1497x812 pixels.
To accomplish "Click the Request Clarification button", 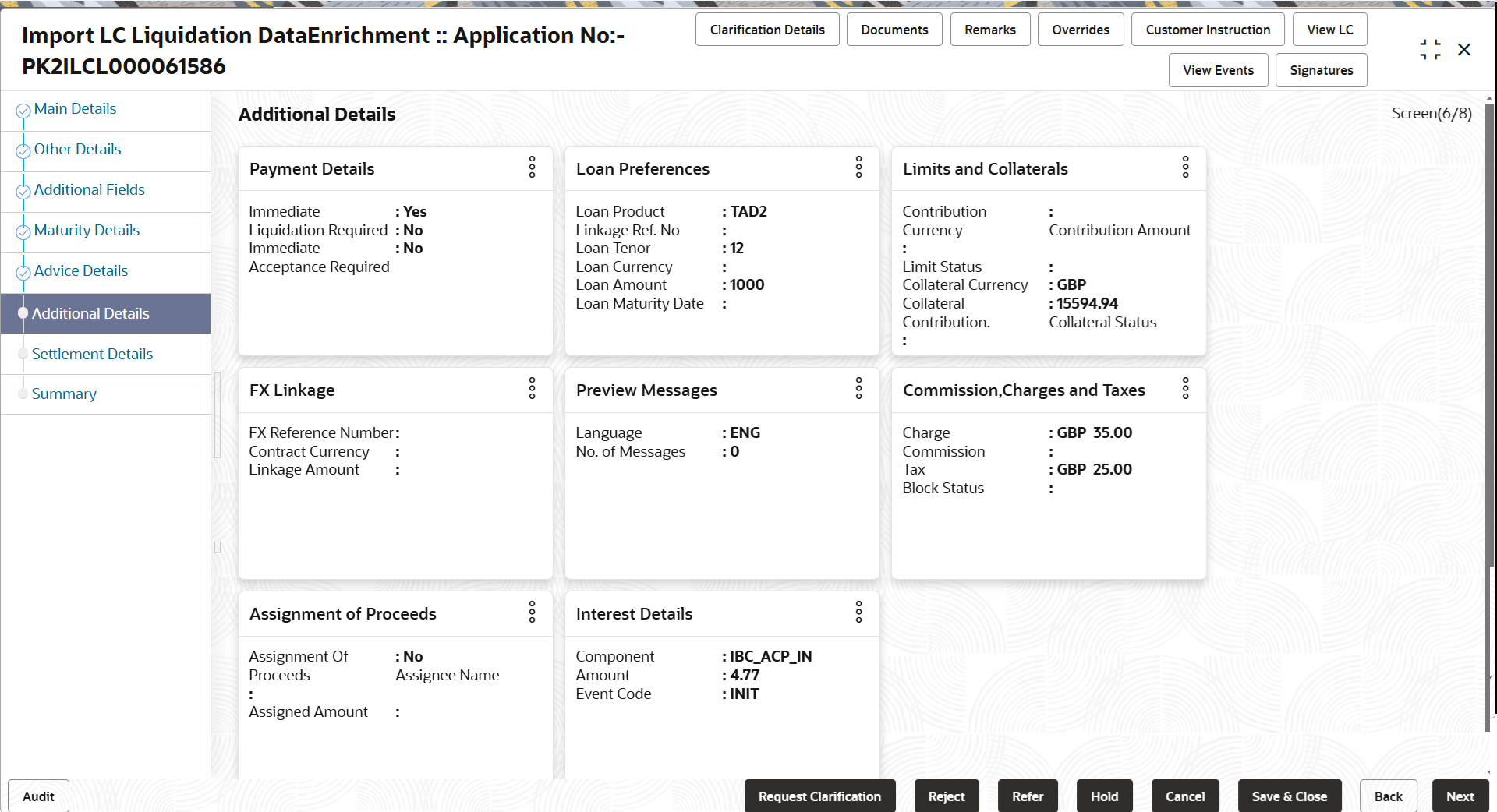I will coord(819,796).
